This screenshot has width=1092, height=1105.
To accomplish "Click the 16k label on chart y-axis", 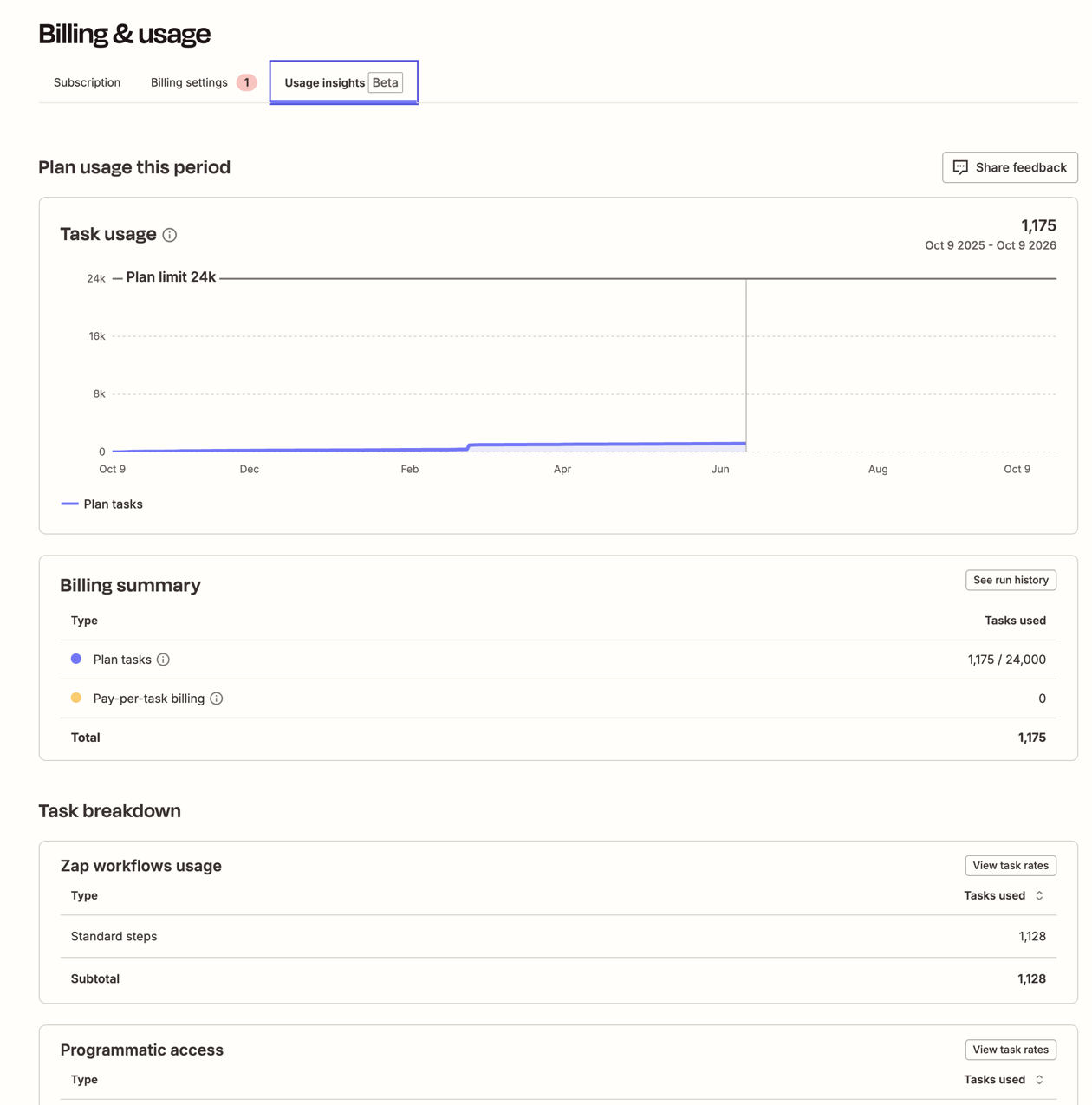I will 96,336.
